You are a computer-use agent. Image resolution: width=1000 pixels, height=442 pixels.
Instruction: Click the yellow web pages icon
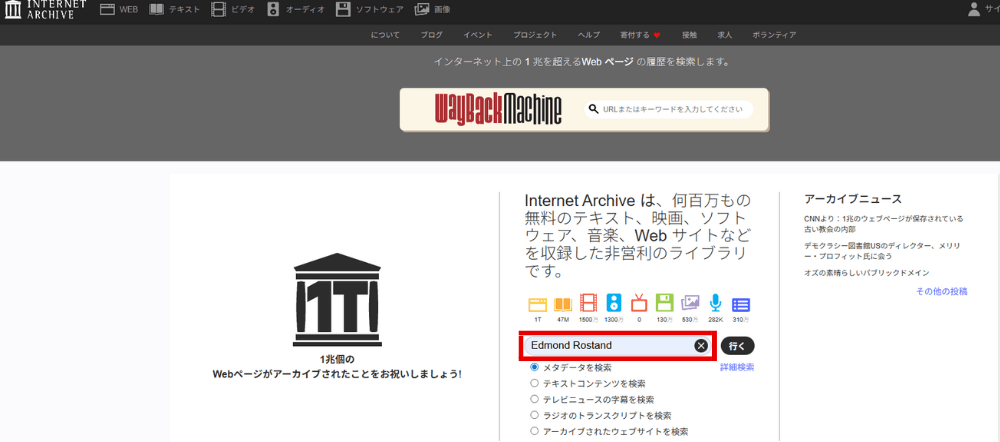pyautogui.click(x=538, y=303)
